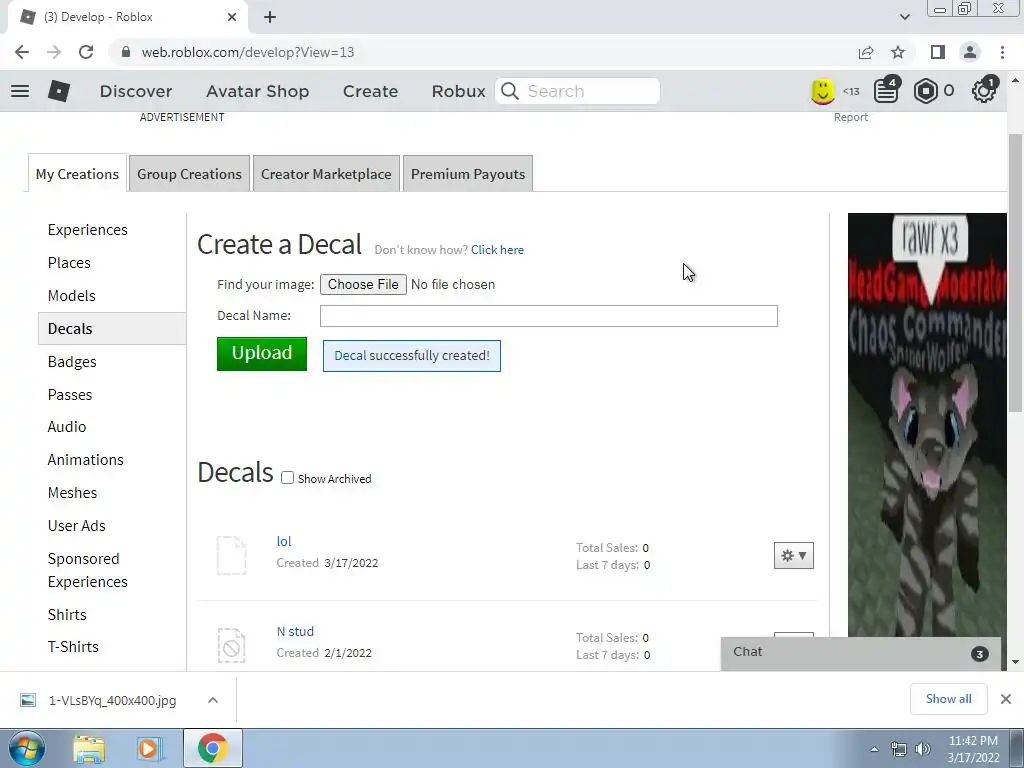Screen dimensions: 1024x768
Task: Open the Chrome three-dot menu
Action: point(1002,52)
